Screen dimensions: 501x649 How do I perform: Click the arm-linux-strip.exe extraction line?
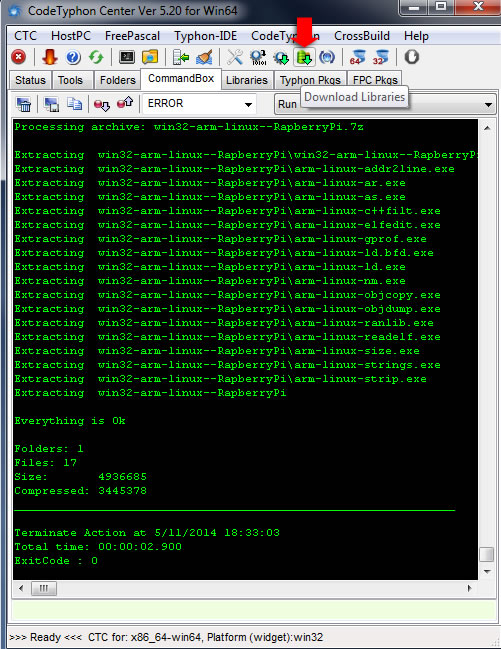(x=221, y=379)
